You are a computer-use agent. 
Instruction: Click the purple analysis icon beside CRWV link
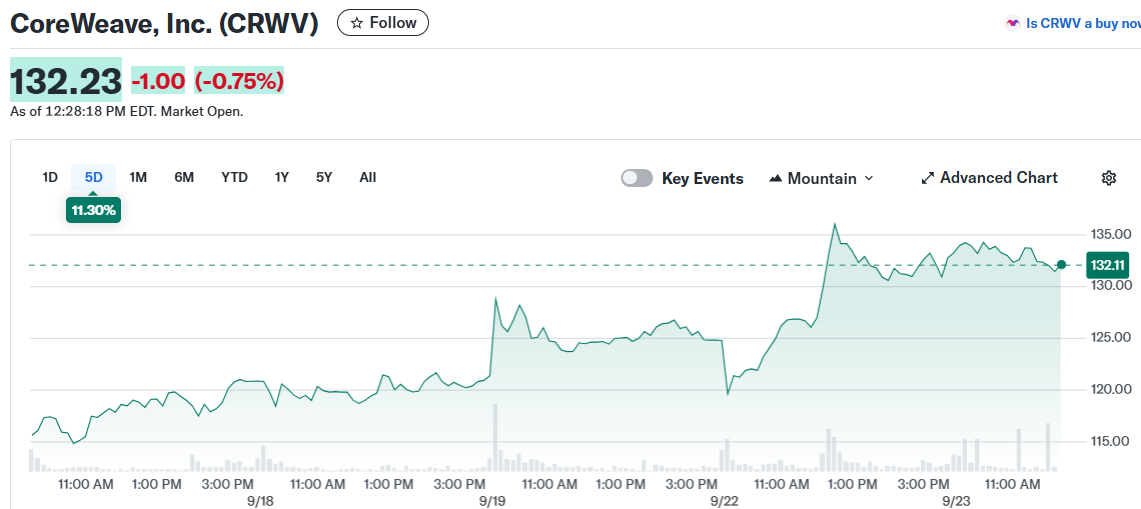pos(1012,23)
